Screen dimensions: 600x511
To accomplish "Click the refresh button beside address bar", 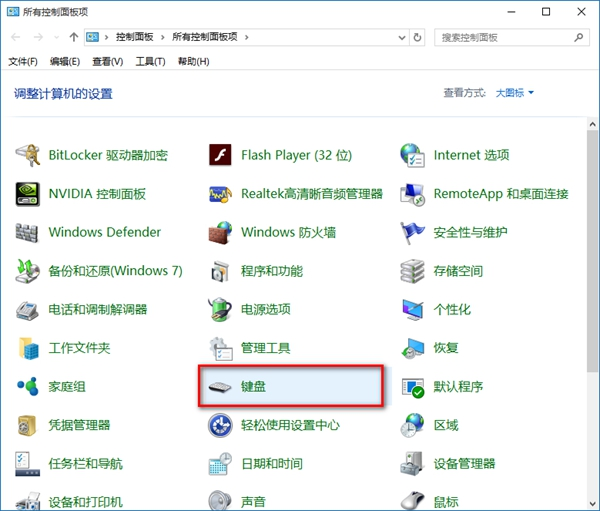I will coord(418,37).
